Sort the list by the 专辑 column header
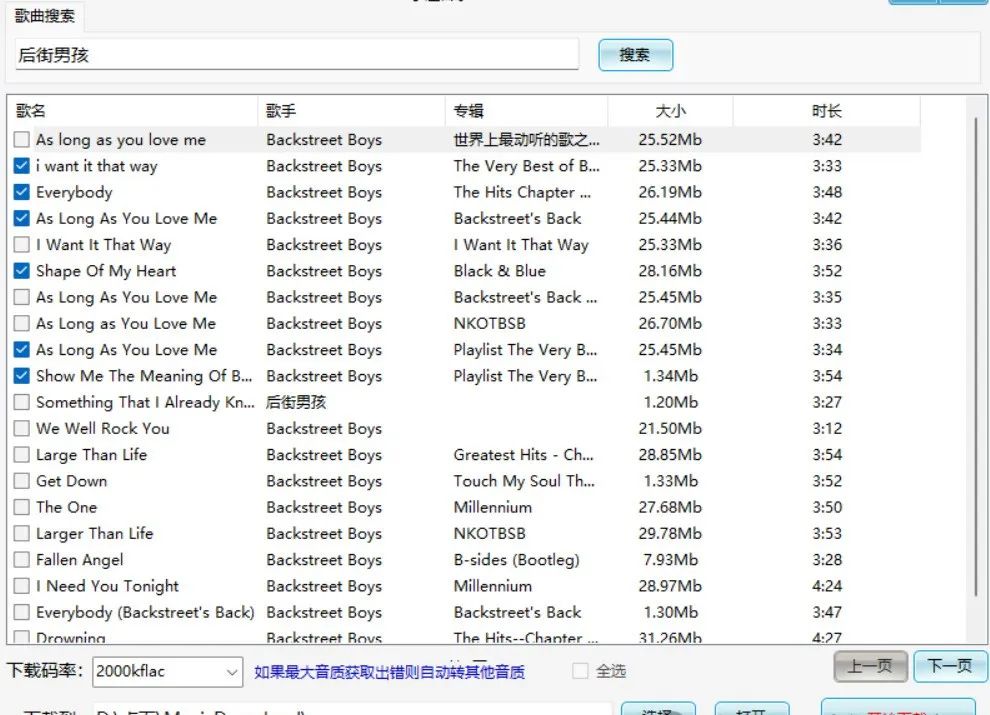The width and height of the screenshot is (990, 715). [527, 111]
